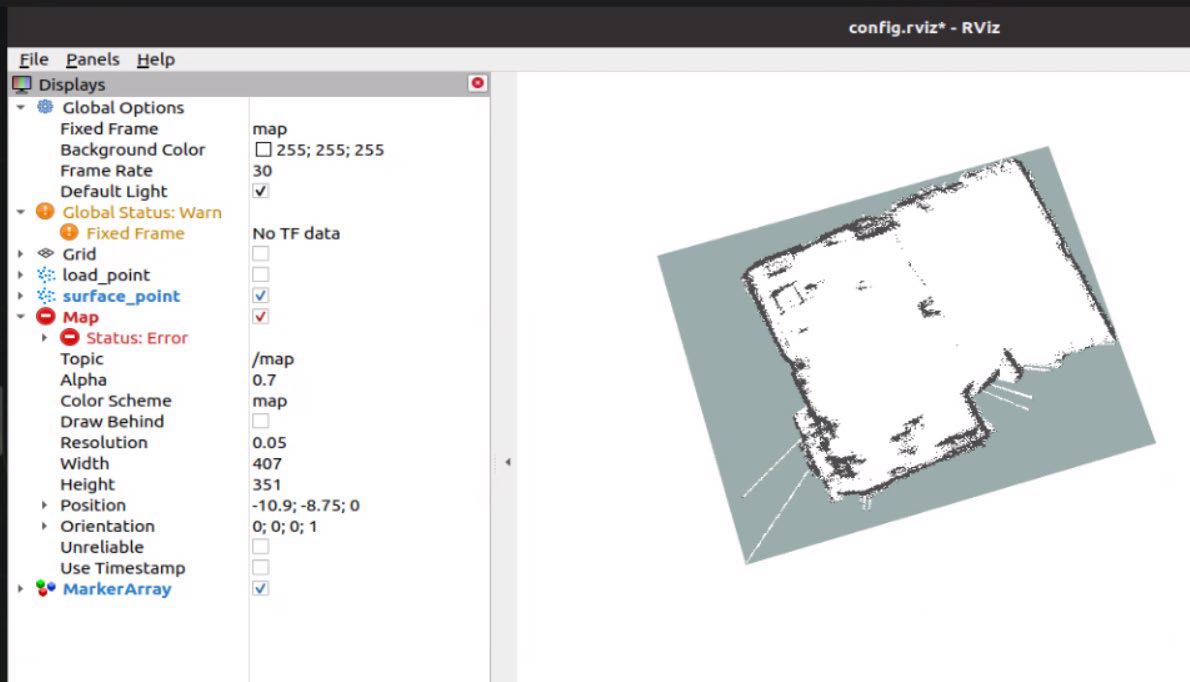Screen dimensions: 1190x682
Task: Select Orientation value 0; 0; 0; 1
Action: pyautogui.click(x=285, y=526)
